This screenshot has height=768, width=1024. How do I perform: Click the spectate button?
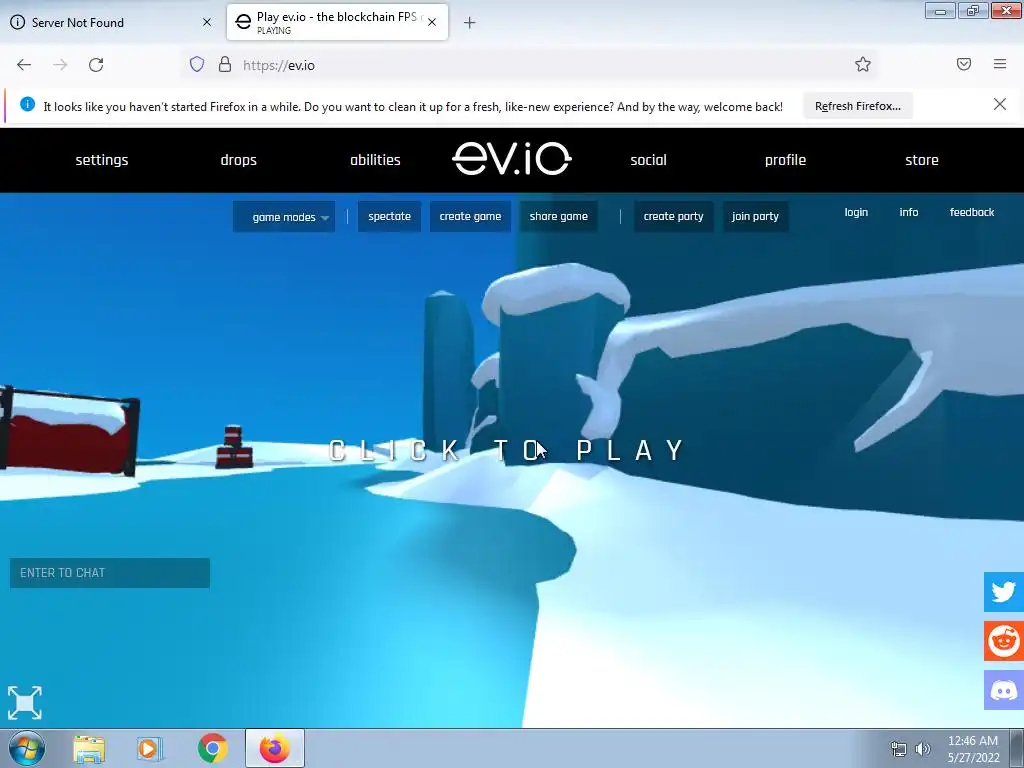click(x=389, y=216)
